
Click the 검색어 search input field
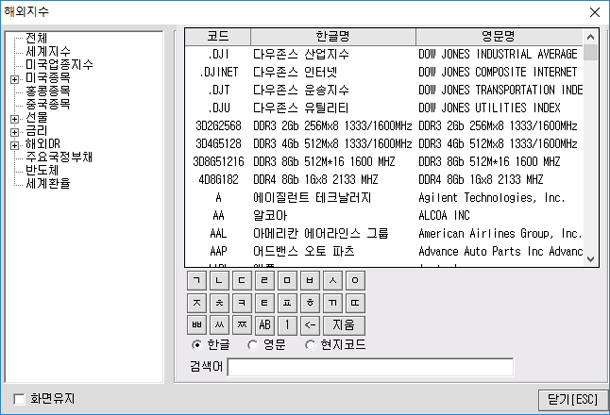click(x=370, y=367)
